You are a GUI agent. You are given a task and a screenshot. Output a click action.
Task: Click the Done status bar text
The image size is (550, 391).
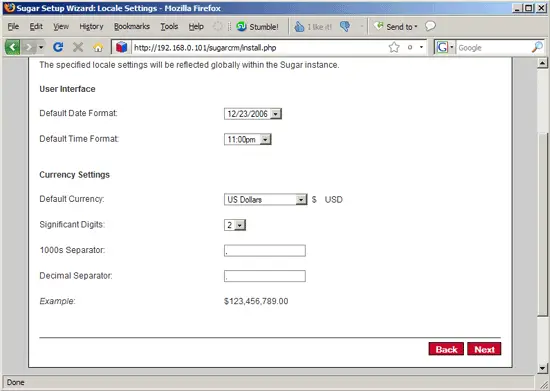click(16, 382)
